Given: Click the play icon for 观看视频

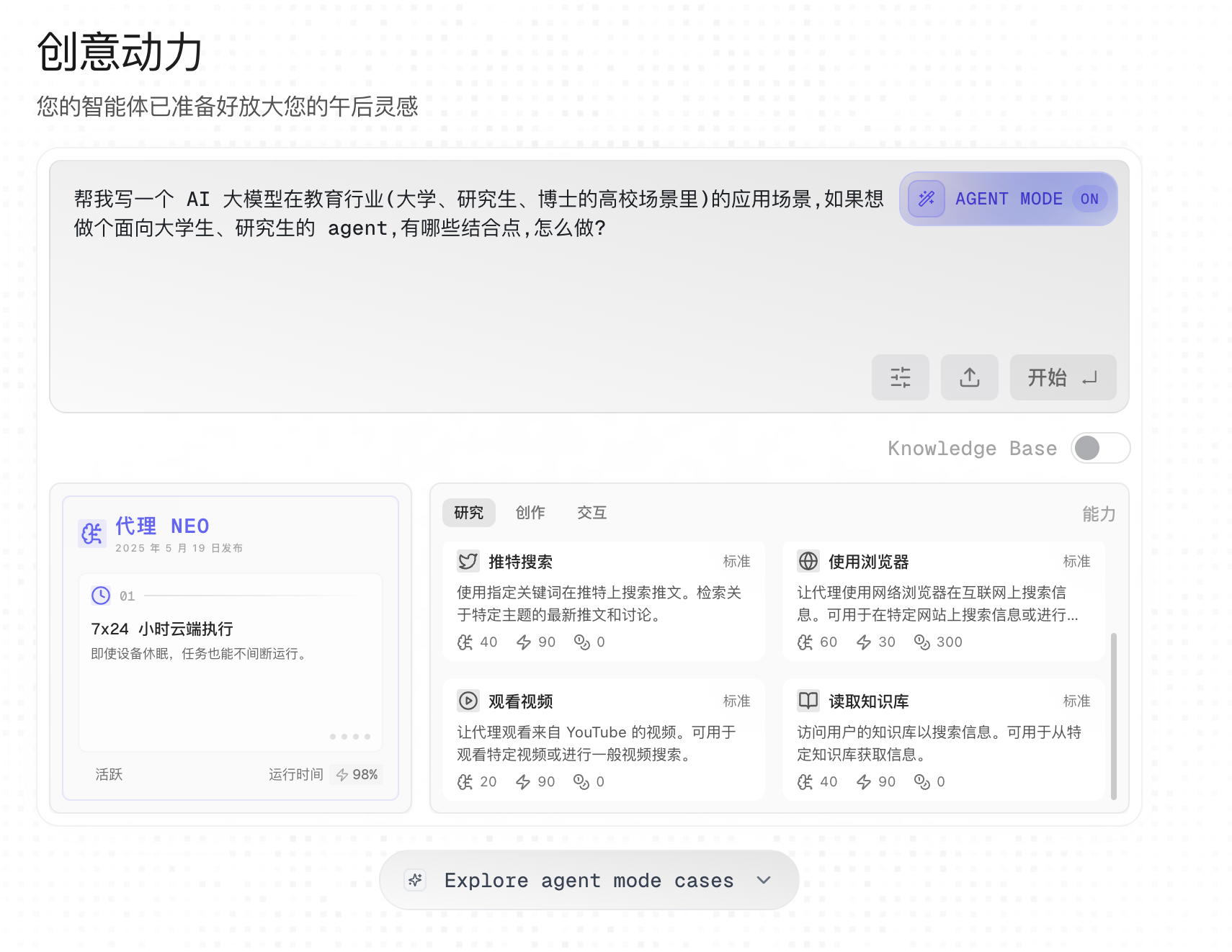Looking at the screenshot, I should pyautogui.click(x=468, y=701).
